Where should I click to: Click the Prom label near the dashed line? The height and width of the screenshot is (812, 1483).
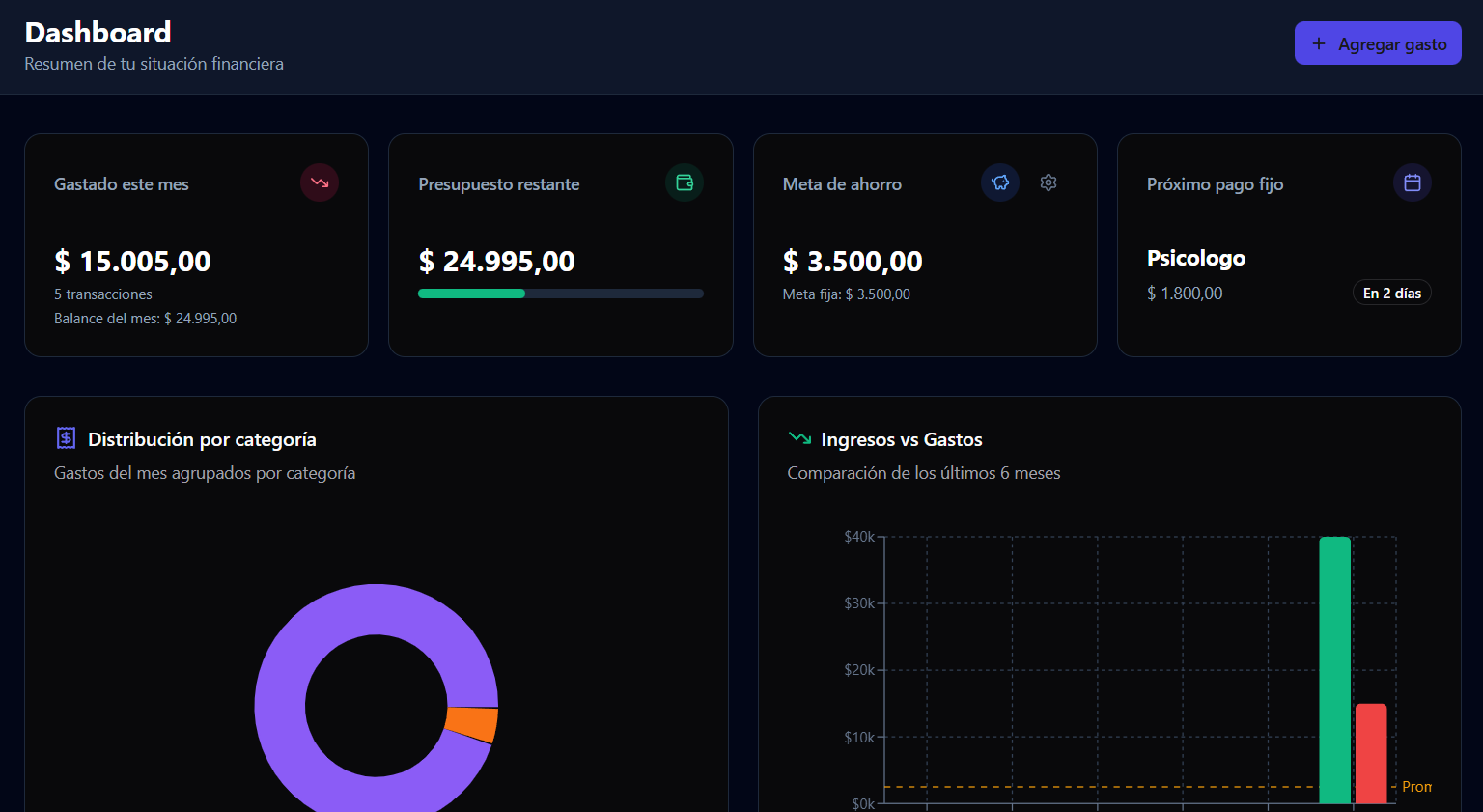tap(1417, 787)
